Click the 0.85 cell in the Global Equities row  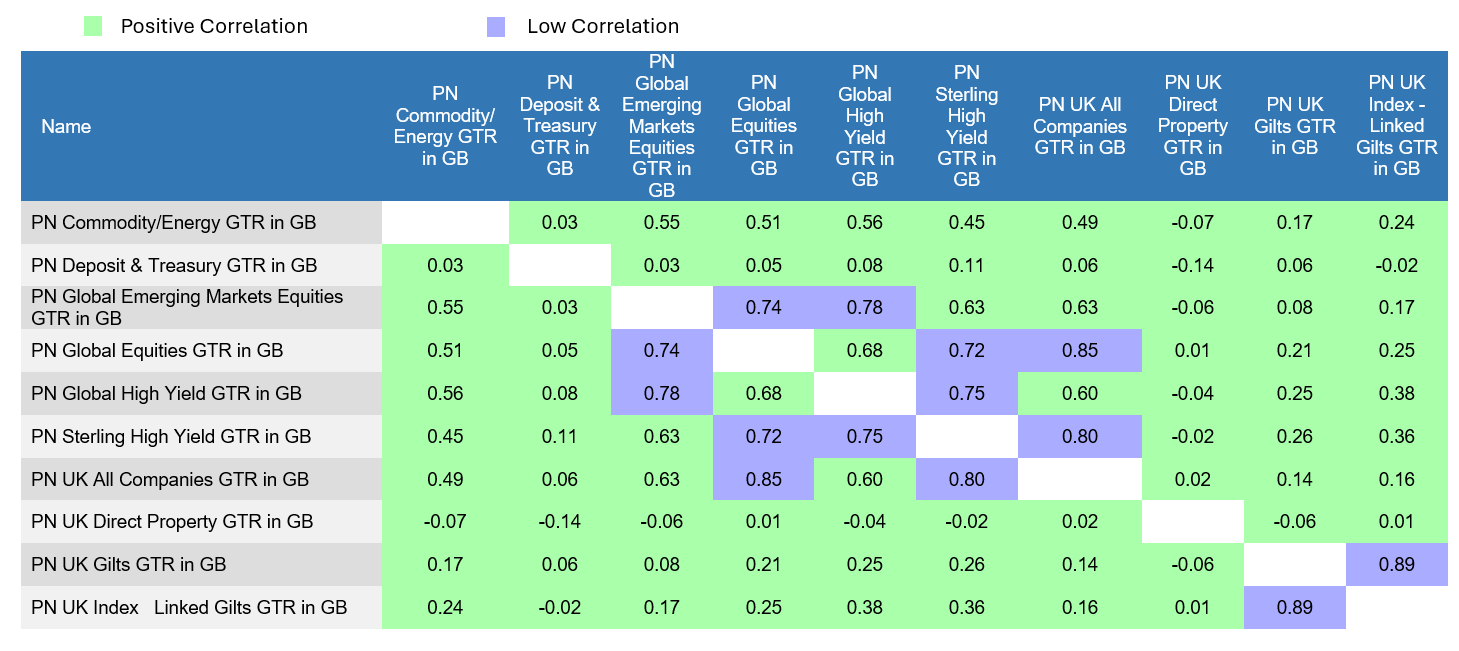(1080, 351)
